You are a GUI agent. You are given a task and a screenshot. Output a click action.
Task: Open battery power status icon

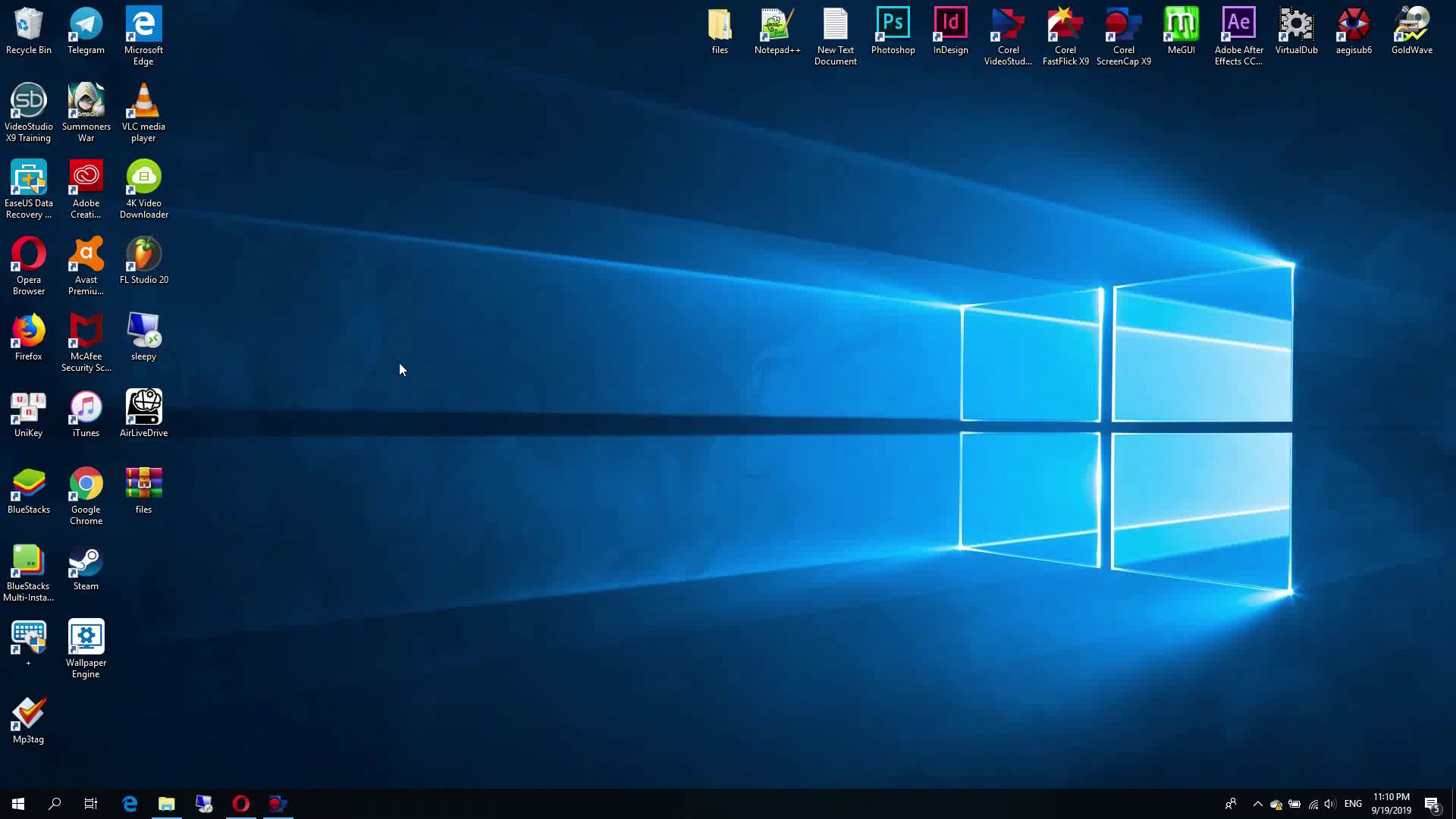click(1294, 804)
